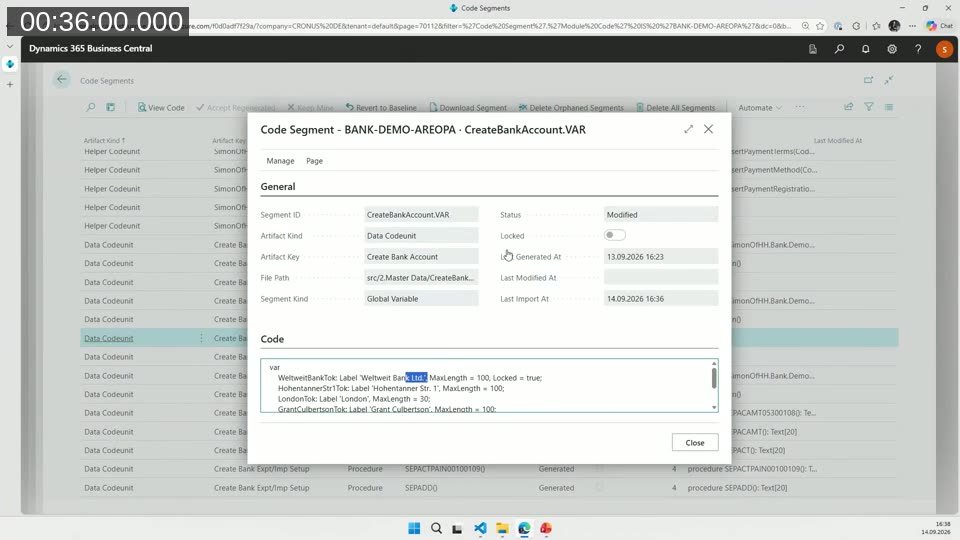Click View Code in the toolbar
Viewport: 960px width, 540px height.
(161, 108)
